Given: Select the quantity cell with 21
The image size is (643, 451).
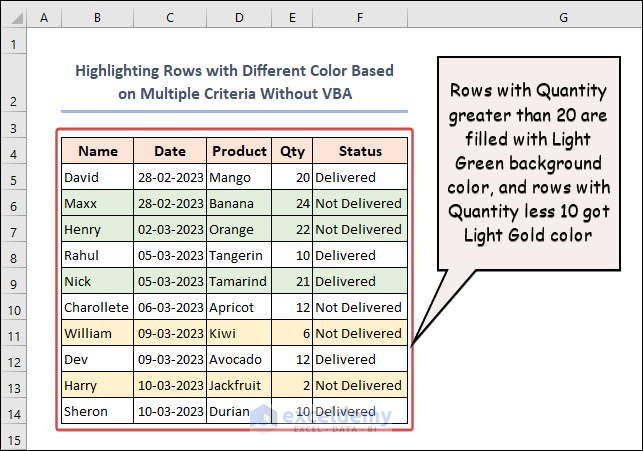Looking at the screenshot, I should (x=292, y=281).
